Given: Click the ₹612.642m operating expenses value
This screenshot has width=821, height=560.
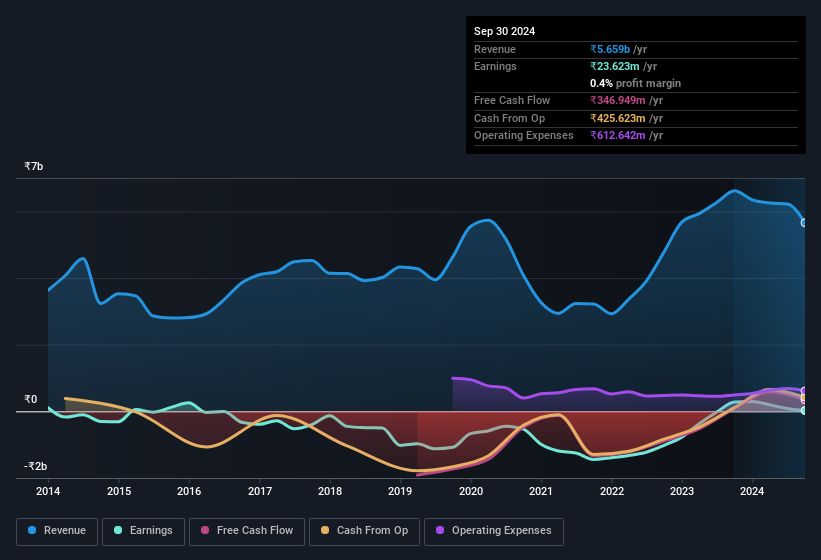Looking at the screenshot, I should (618, 136).
